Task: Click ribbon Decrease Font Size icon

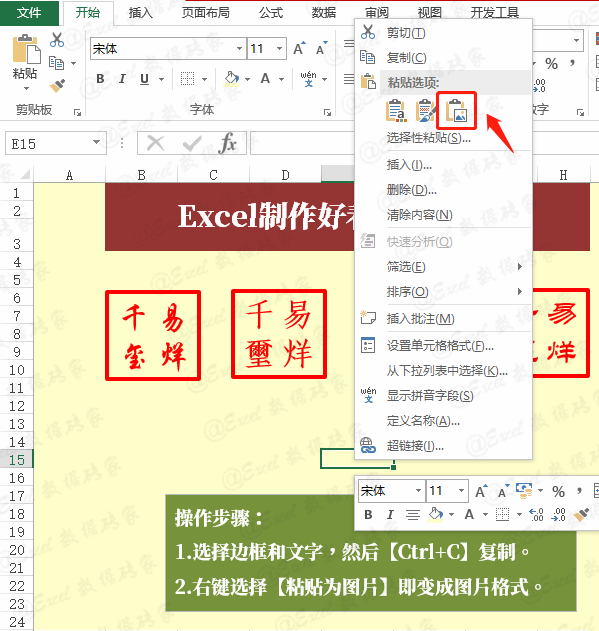Action: (x=321, y=49)
